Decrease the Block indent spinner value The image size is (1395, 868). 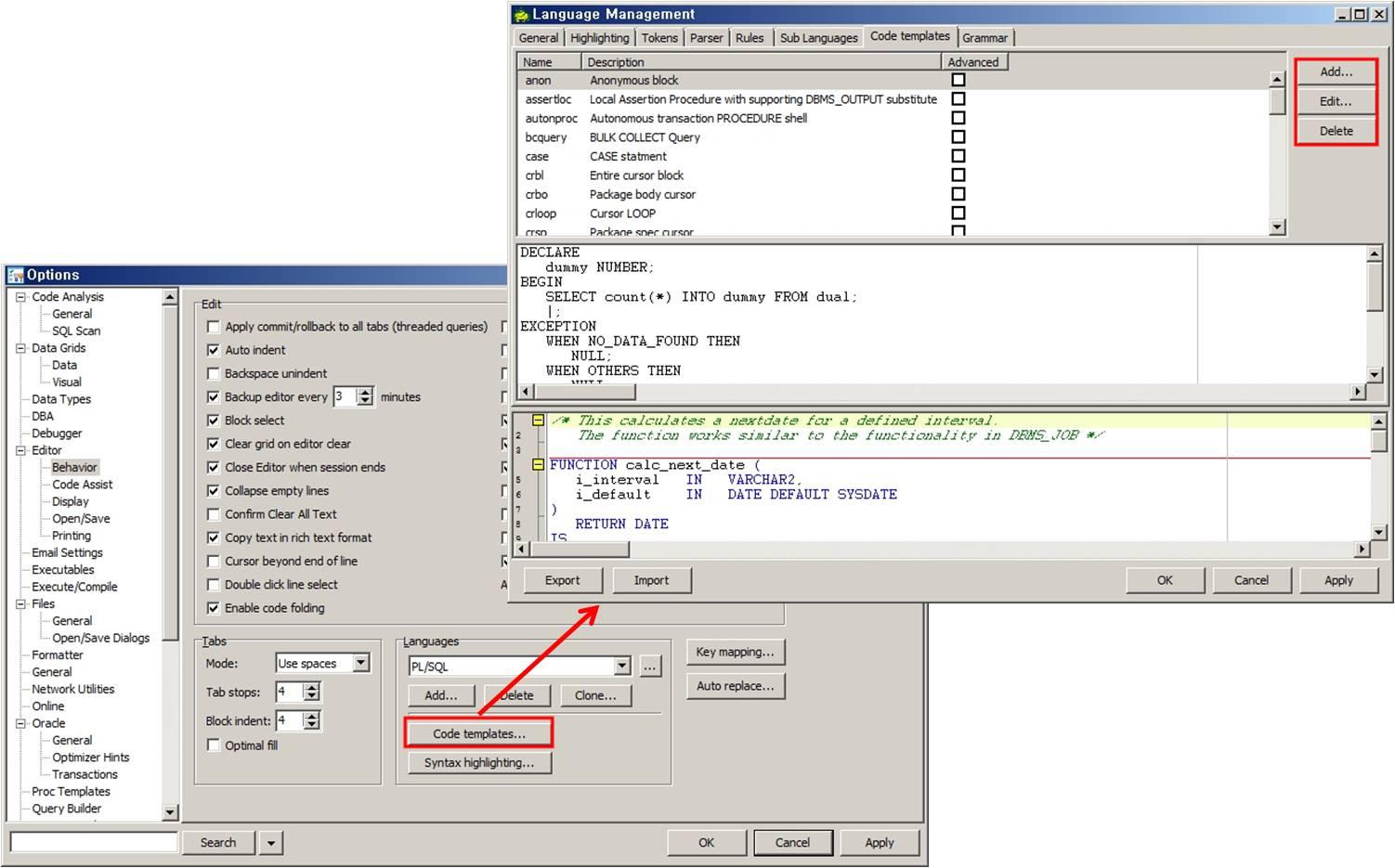coord(312,726)
